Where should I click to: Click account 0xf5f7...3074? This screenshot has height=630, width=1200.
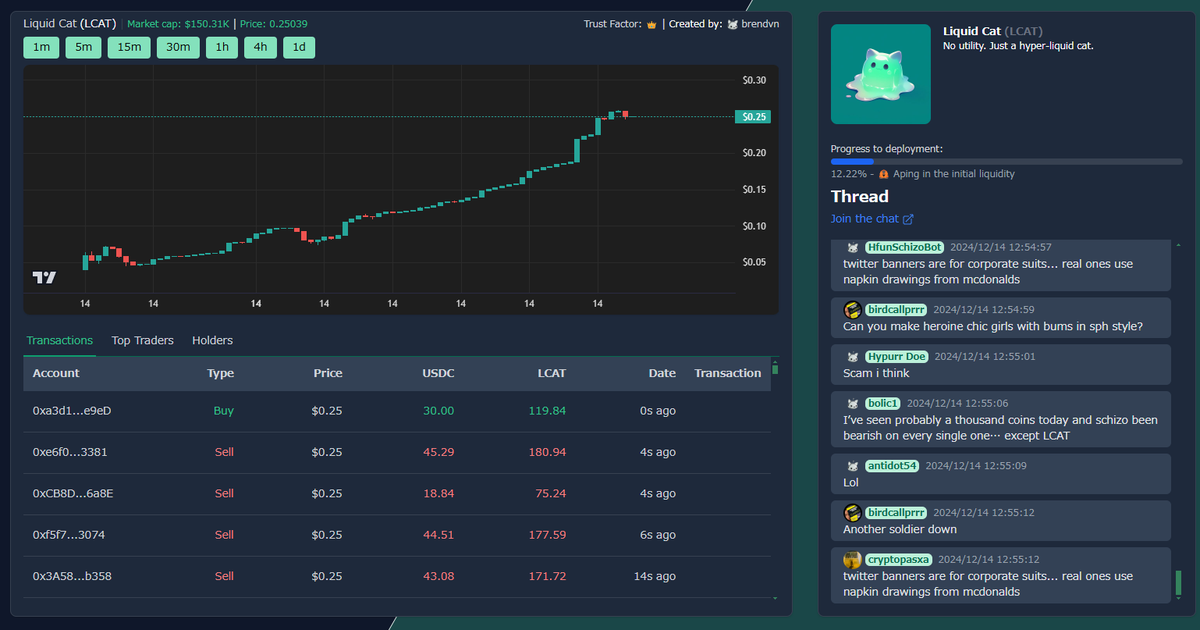point(69,535)
